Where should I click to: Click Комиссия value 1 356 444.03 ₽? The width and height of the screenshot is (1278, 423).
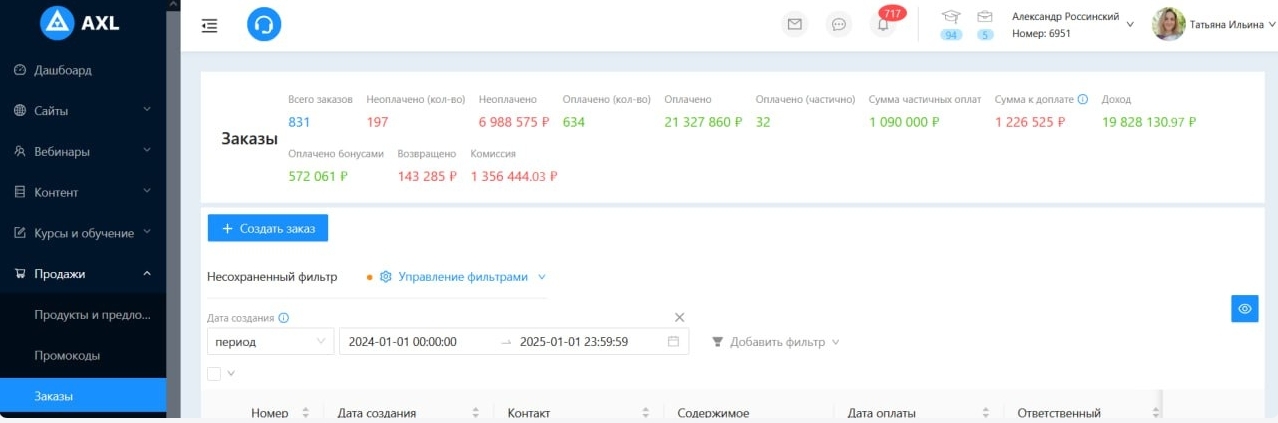[x=514, y=176]
